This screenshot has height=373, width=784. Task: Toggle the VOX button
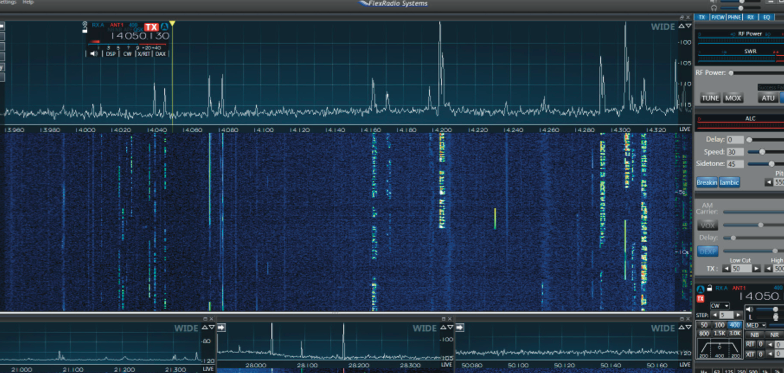708,226
